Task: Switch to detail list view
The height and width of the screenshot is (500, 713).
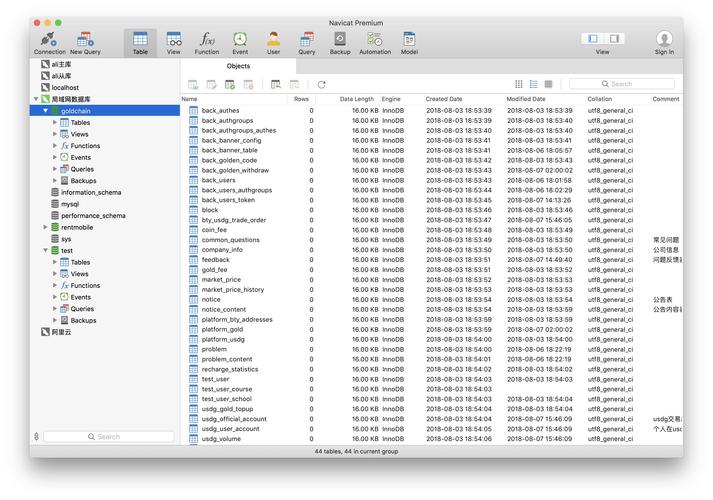Action: click(533, 84)
